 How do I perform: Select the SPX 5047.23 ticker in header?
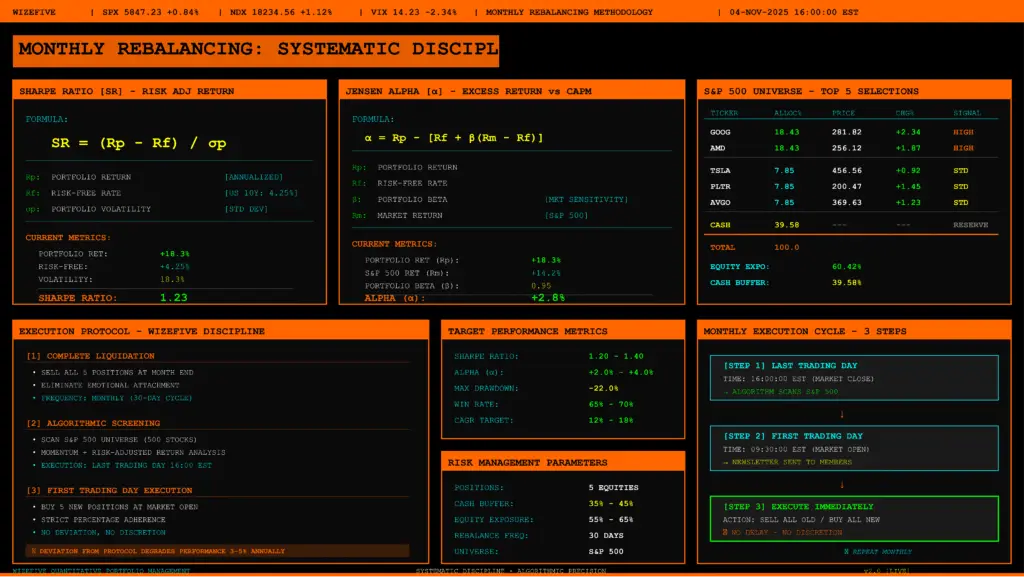click(x=151, y=12)
